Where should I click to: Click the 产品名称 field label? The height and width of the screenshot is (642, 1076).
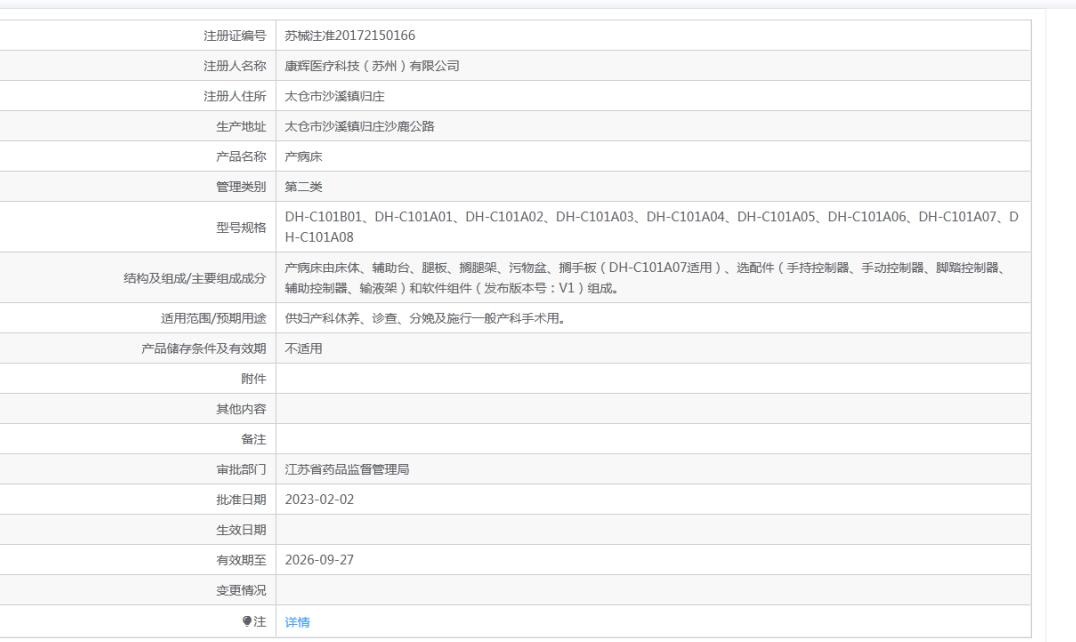point(241,156)
